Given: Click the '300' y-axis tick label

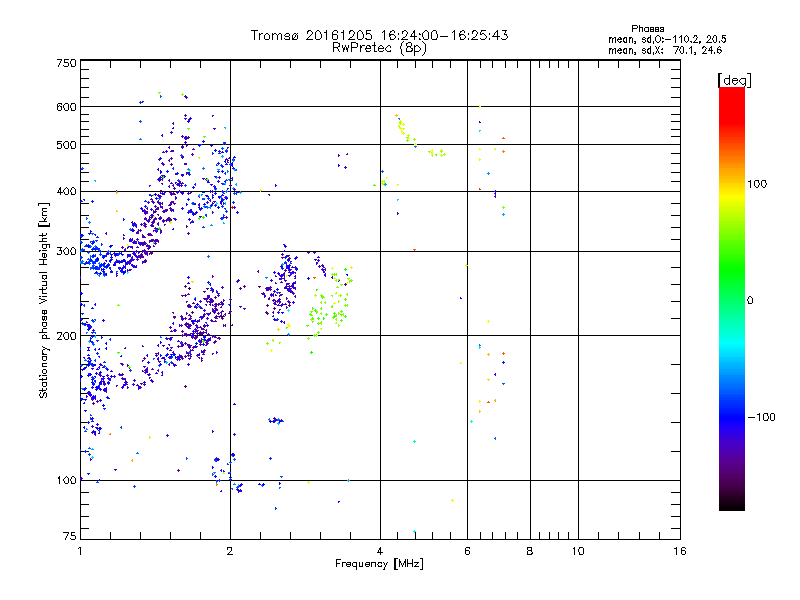Looking at the screenshot, I should pos(66,252).
